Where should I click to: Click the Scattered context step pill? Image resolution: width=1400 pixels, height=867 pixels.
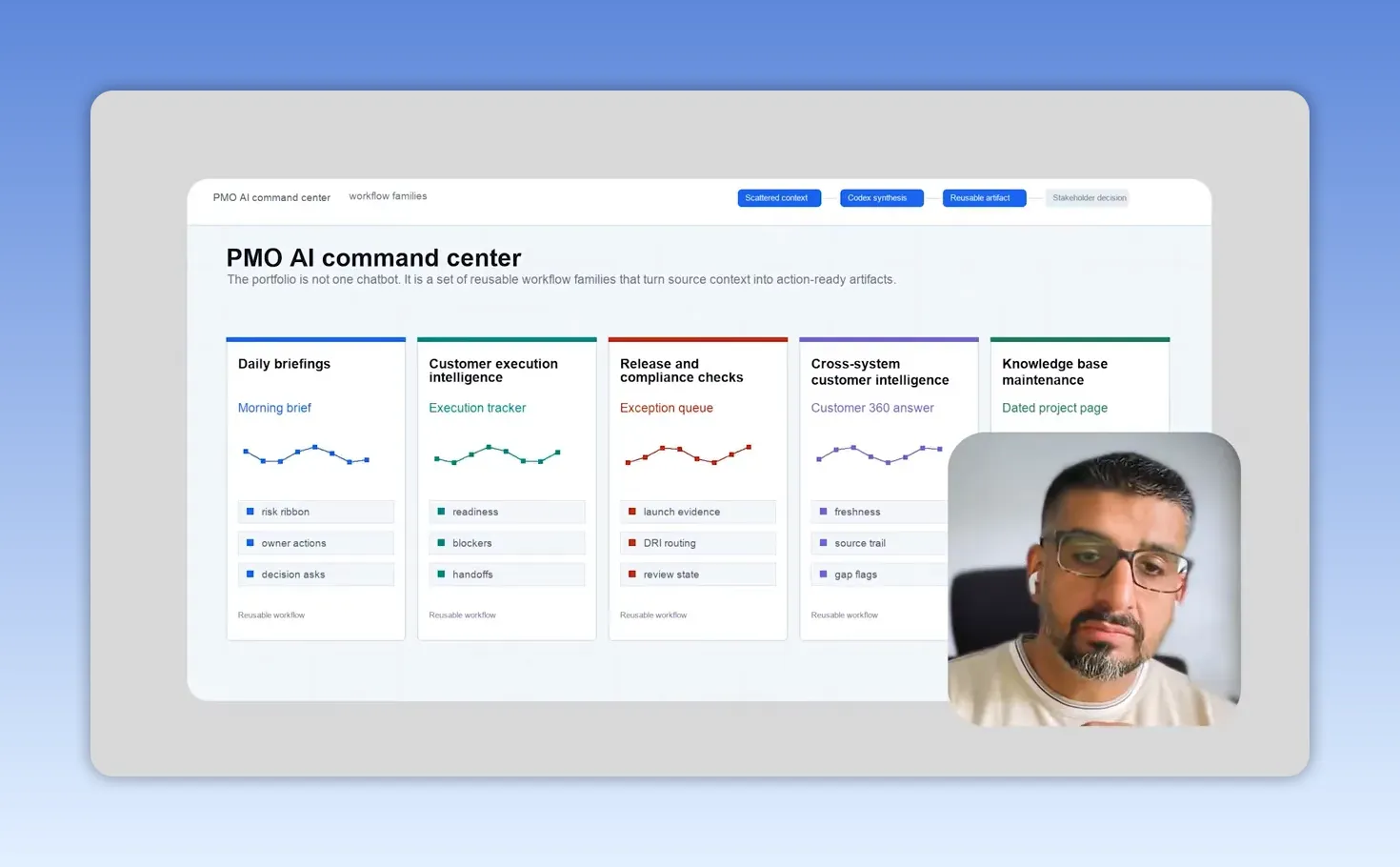(778, 198)
